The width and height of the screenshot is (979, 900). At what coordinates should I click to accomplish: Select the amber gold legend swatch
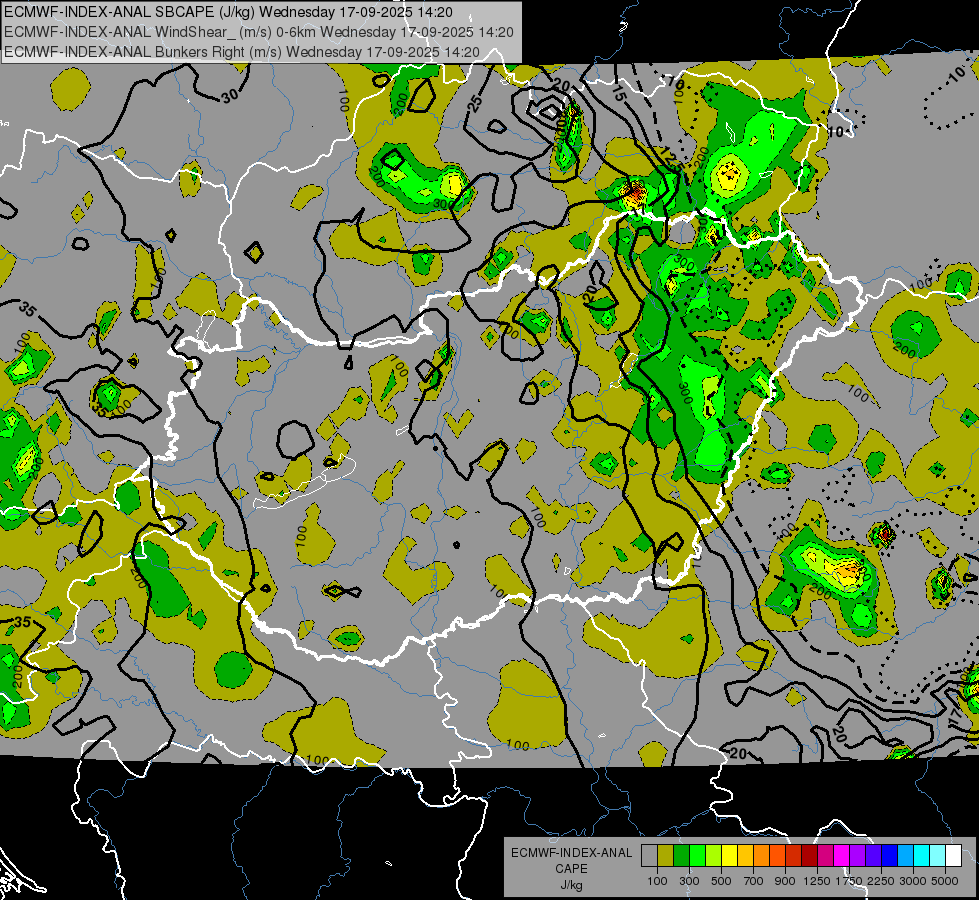pos(745,856)
